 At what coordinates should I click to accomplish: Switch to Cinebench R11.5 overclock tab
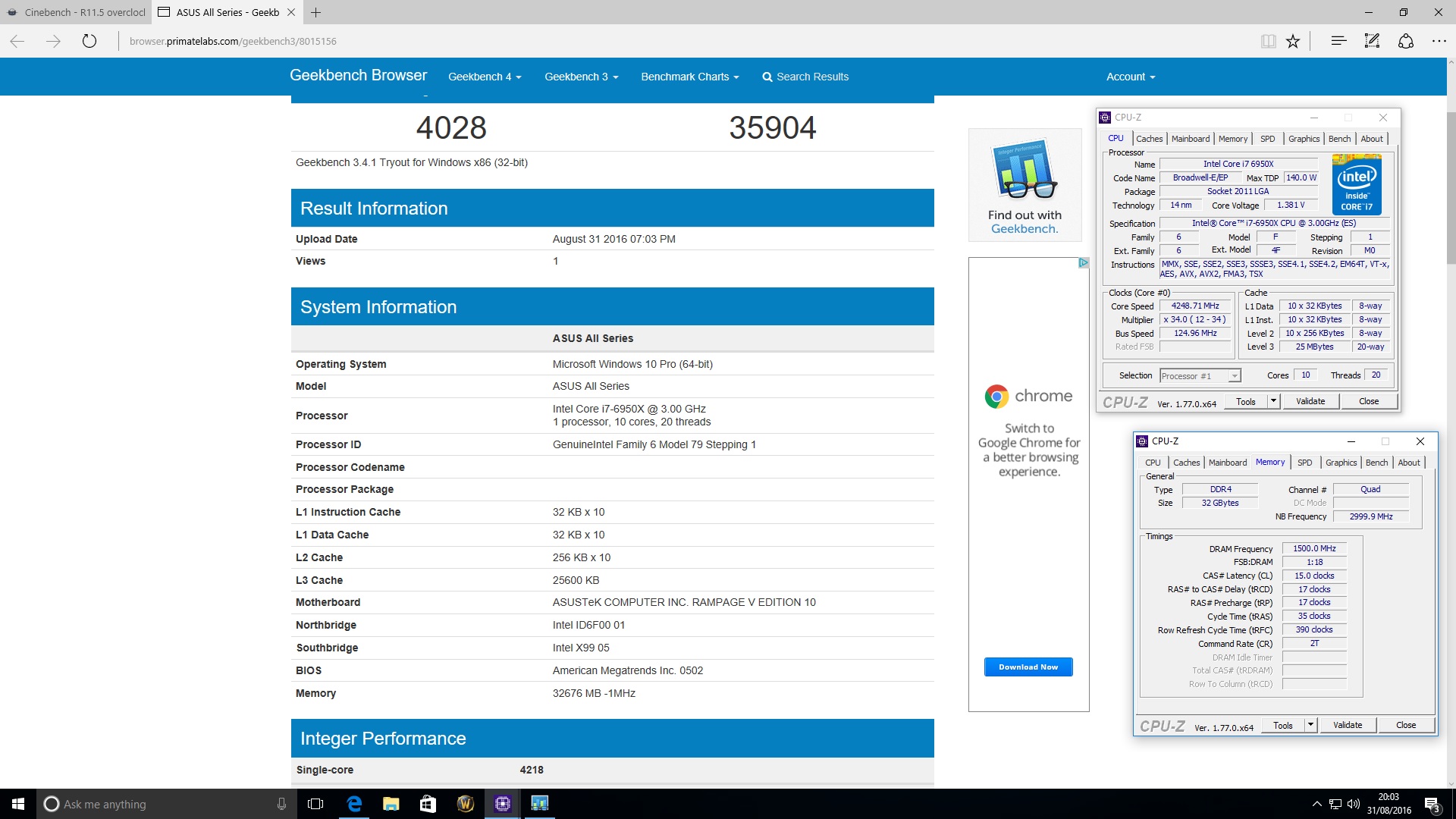click(x=76, y=12)
